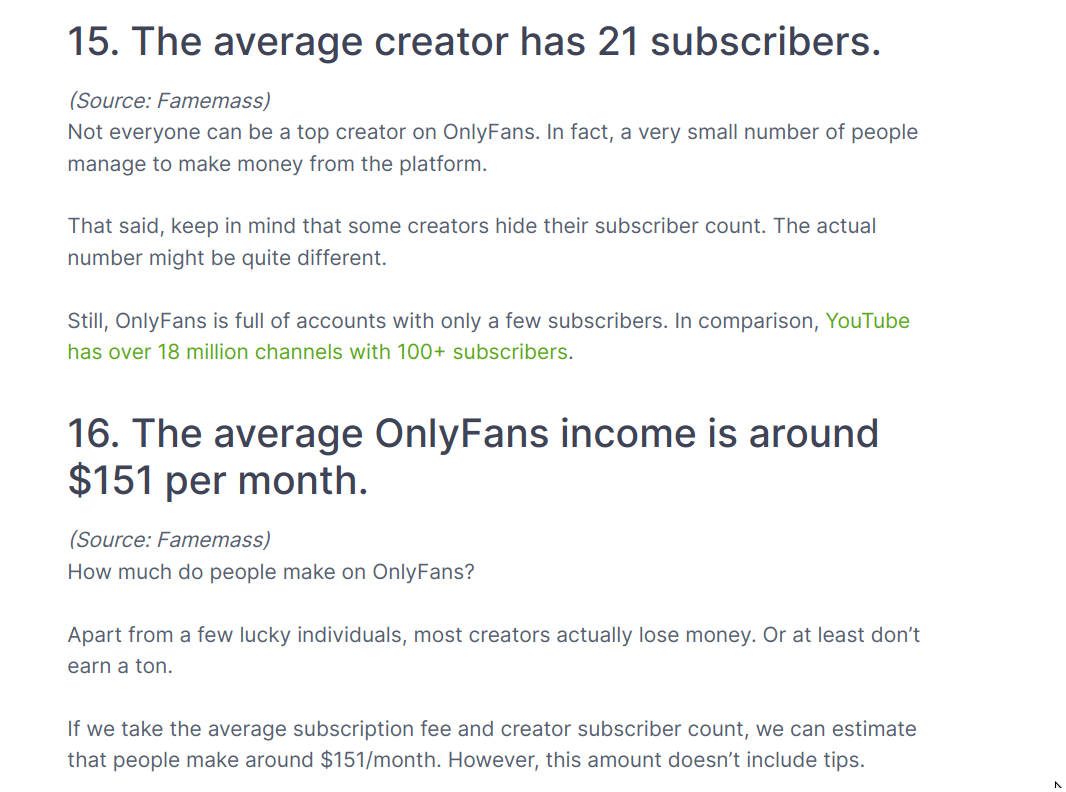Click the sentence "However, this amount doesn't include tips."
Viewport: 1066px width, 792px height.
pyautogui.click(x=656, y=760)
